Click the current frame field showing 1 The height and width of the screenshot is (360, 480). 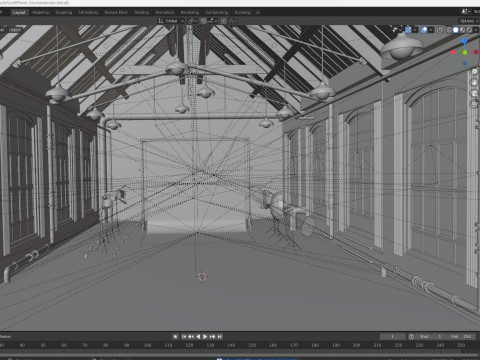(393, 337)
